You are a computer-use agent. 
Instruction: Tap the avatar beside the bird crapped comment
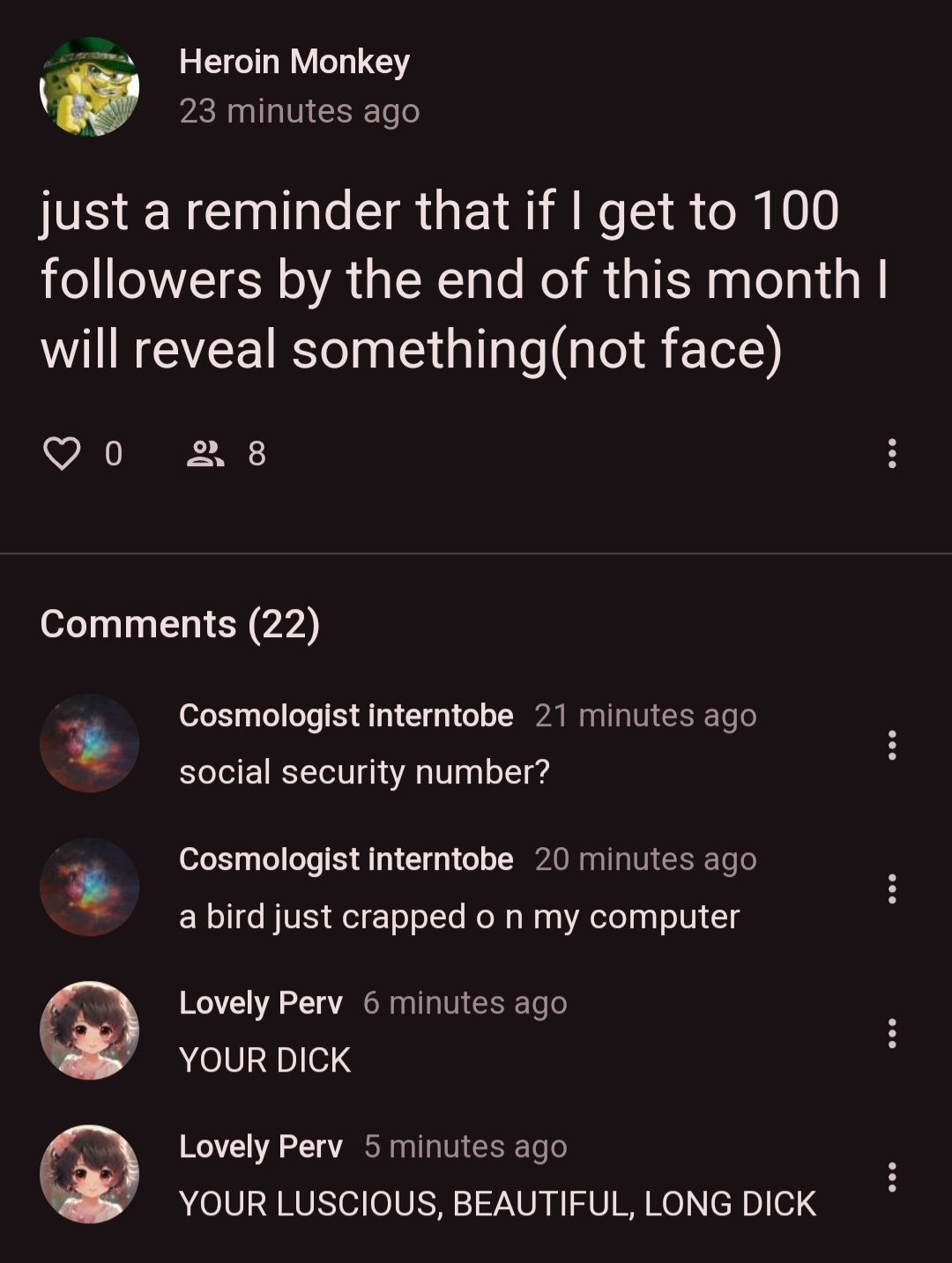[x=89, y=887]
